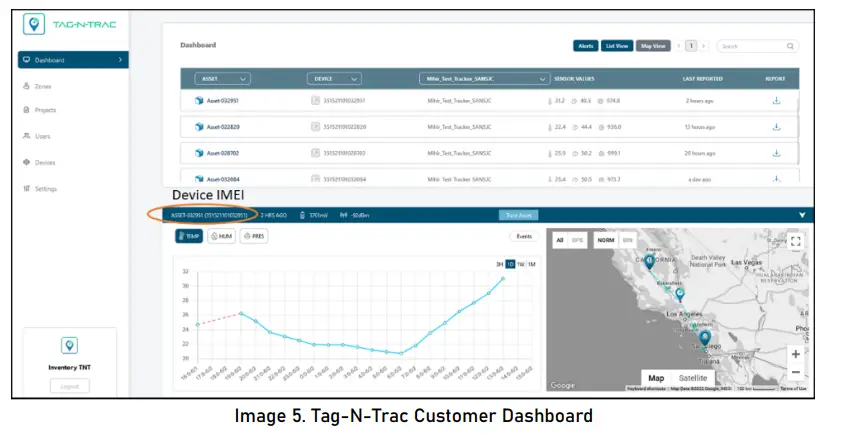Click device icon beside 351521101022820
This screenshot has width=841, height=442.
tap(315, 127)
